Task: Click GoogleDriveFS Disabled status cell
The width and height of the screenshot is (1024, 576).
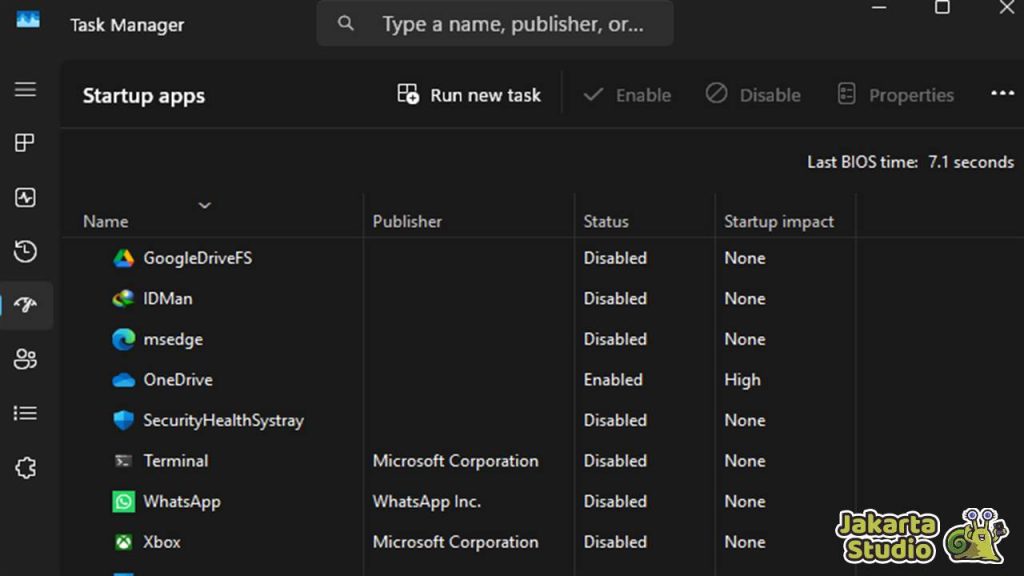Action: 615,258
